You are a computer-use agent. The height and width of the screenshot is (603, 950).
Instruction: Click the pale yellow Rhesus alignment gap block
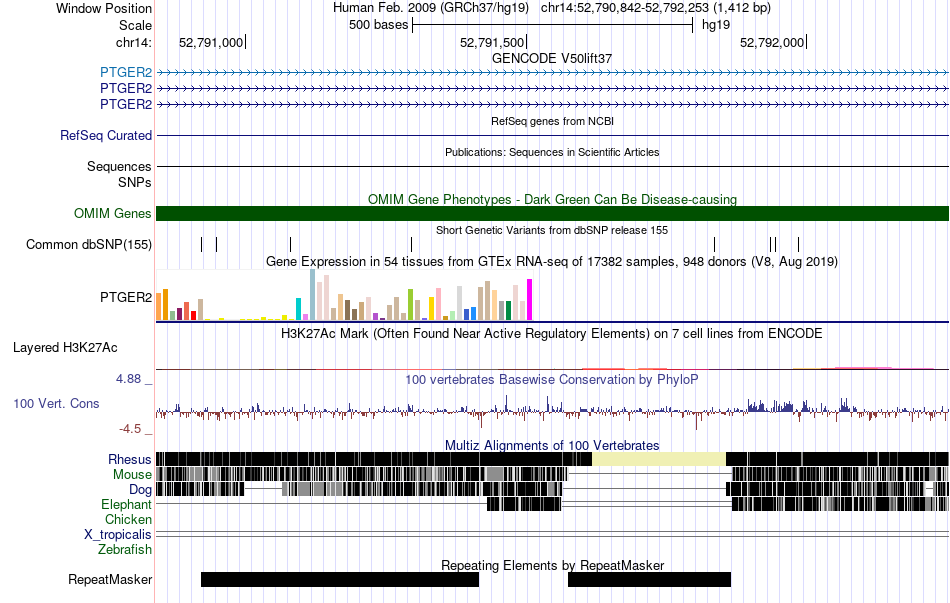pyautogui.click(x=659, y=459)
